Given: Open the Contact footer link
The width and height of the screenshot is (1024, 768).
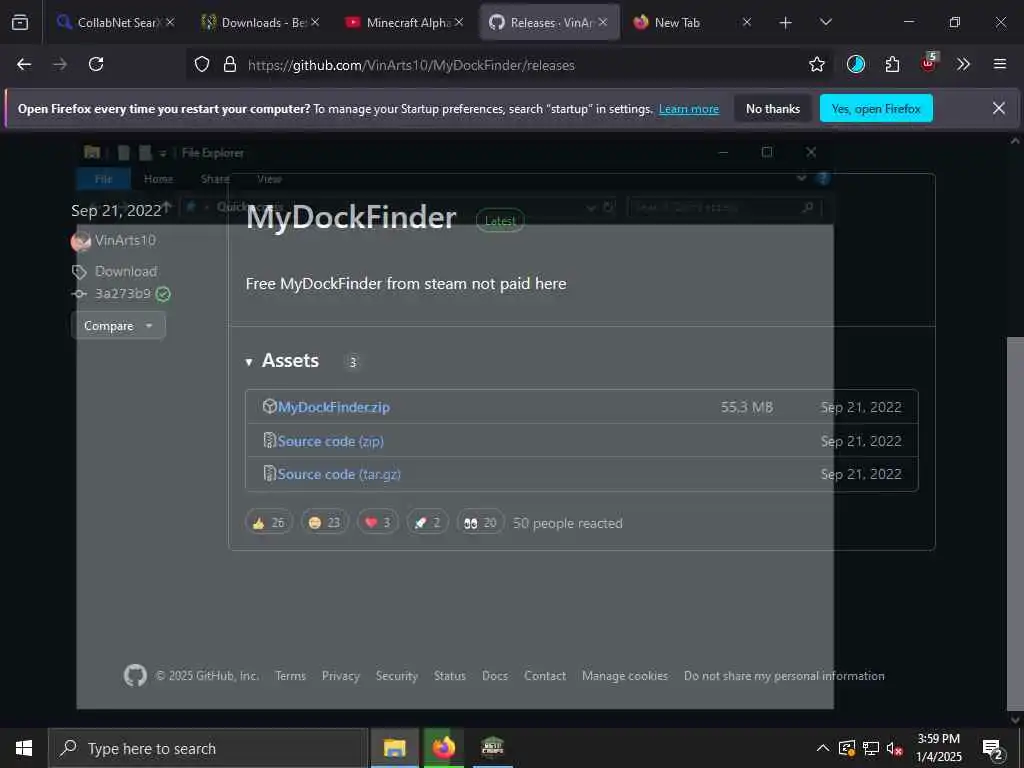Looking at the screenshot, I should coord(545,675).
